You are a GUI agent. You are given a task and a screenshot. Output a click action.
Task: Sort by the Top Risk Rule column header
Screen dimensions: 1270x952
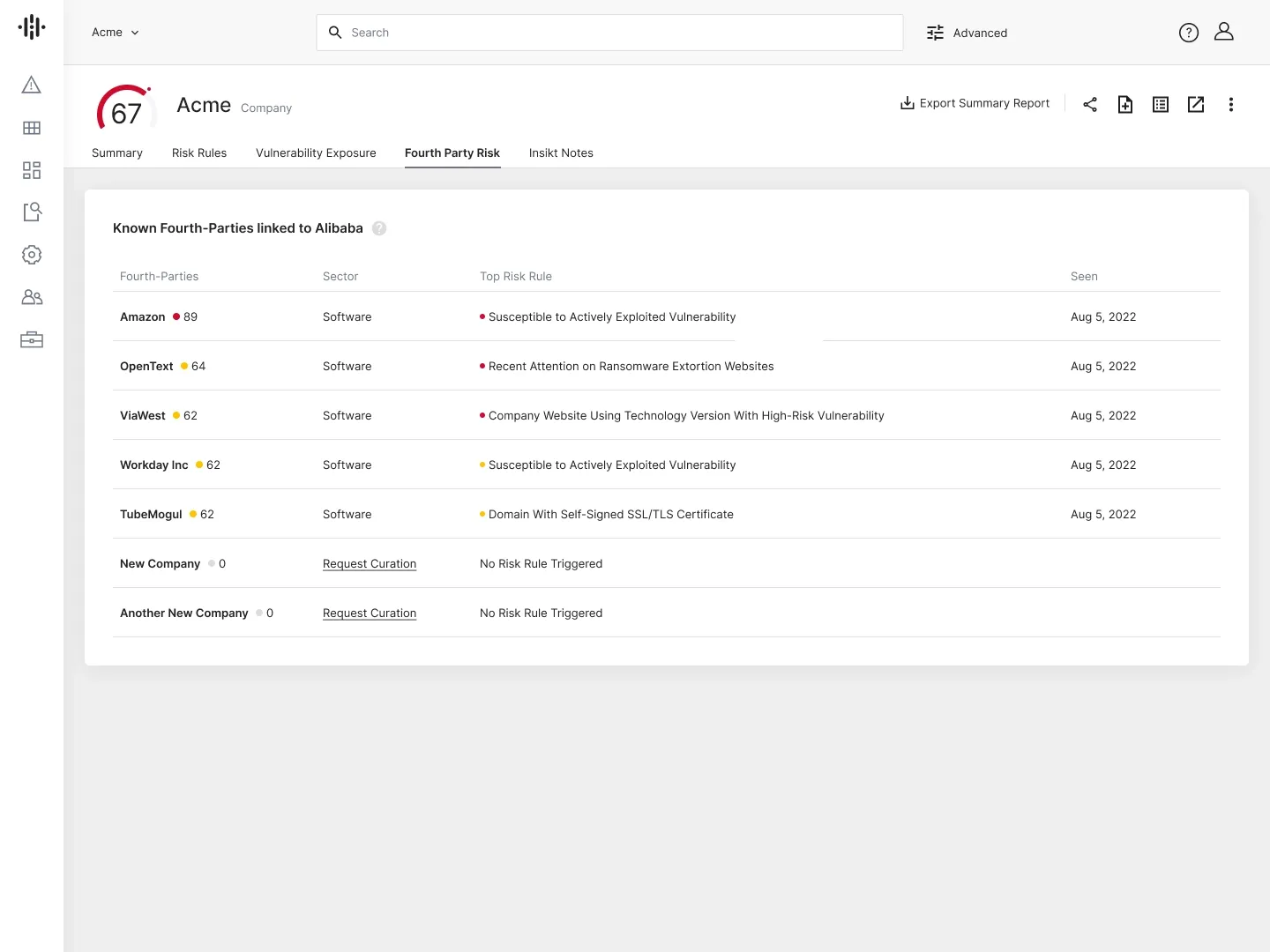[x=516, y=276]
